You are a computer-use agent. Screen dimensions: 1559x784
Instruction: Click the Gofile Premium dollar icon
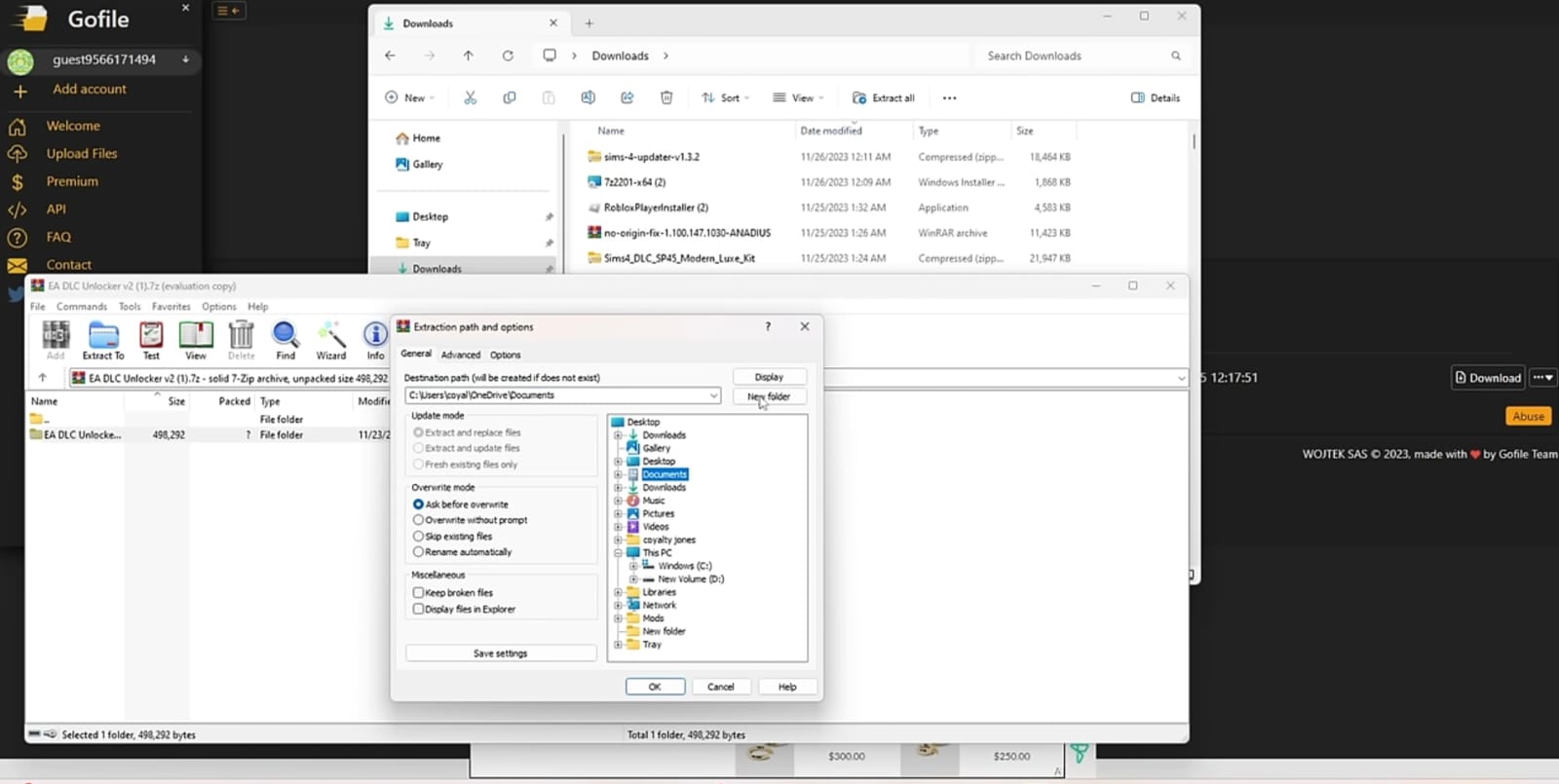[x=18, y=182]
